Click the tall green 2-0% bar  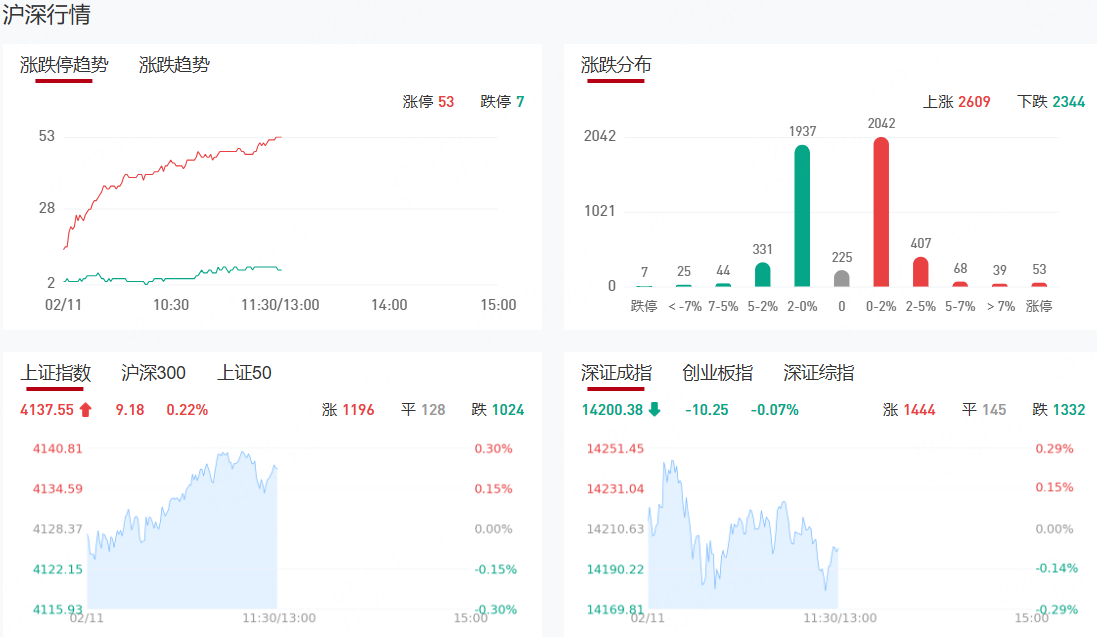(x=802, y=216)
